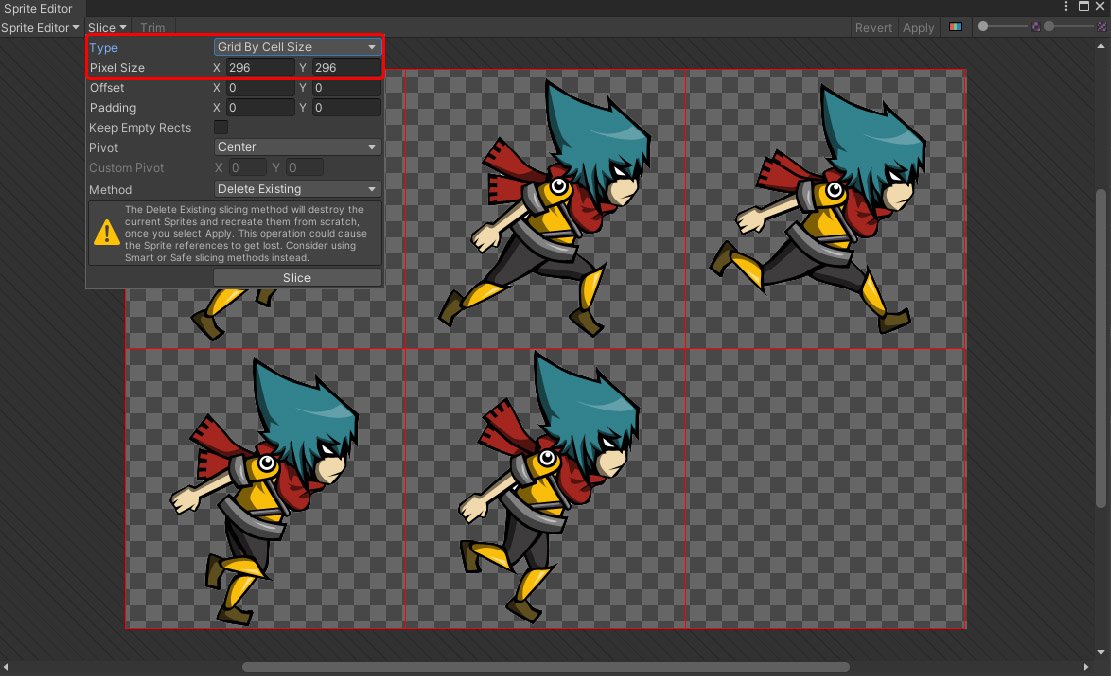The width and height of the screenshot is (1111, 676).
Task: Click the Offset label
Action: pos(107,88)
